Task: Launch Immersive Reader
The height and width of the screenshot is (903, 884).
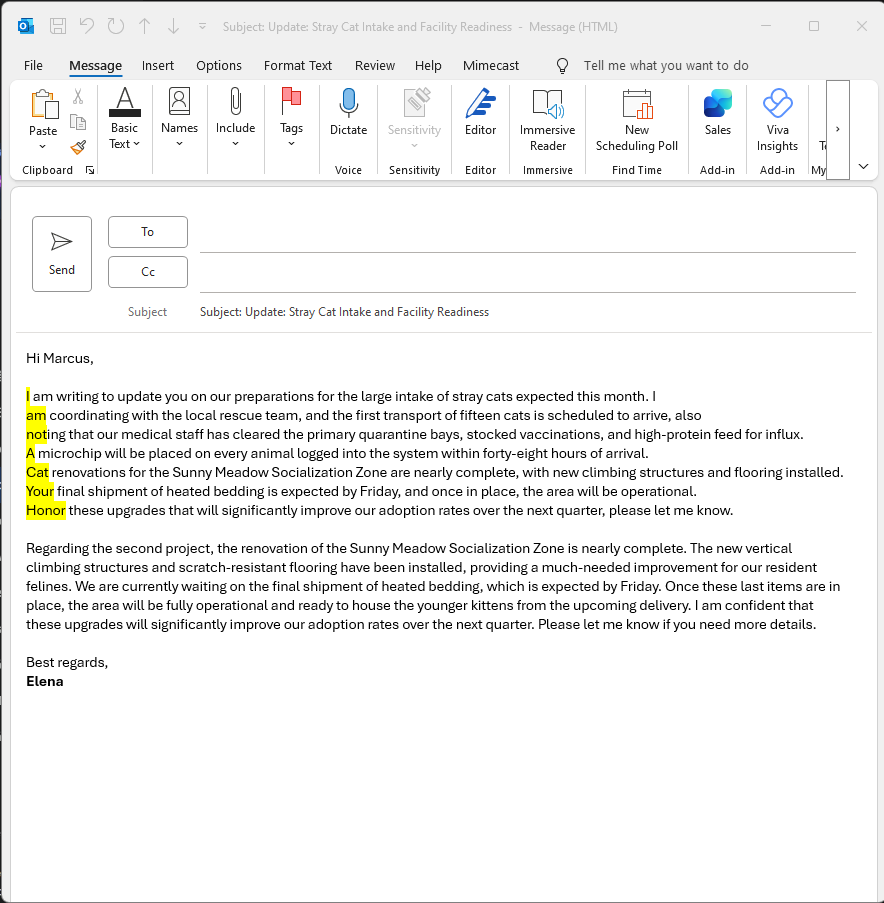Action: (547, 117)
